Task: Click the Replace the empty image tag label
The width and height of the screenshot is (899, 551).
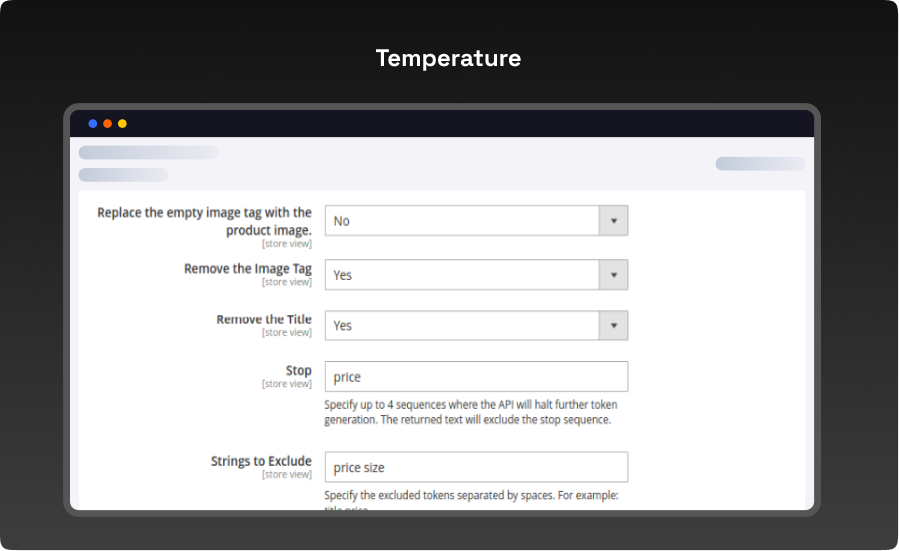Action: click(204, 221)
